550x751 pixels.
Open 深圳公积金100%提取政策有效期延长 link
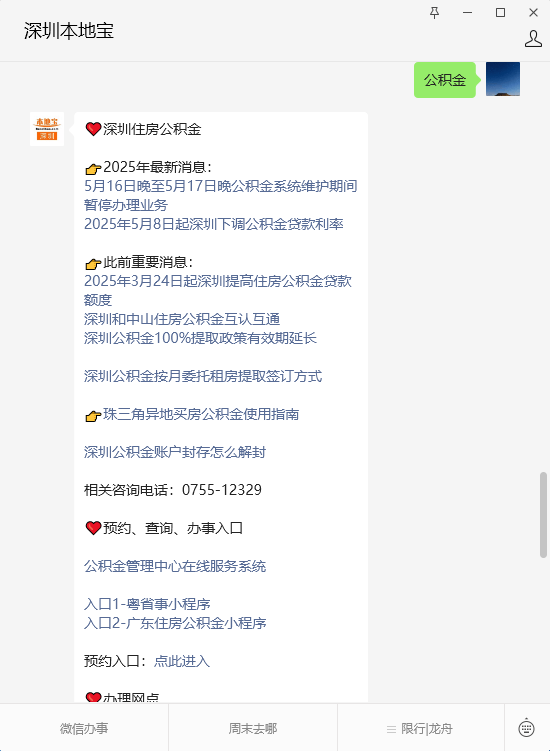point(200,338)
